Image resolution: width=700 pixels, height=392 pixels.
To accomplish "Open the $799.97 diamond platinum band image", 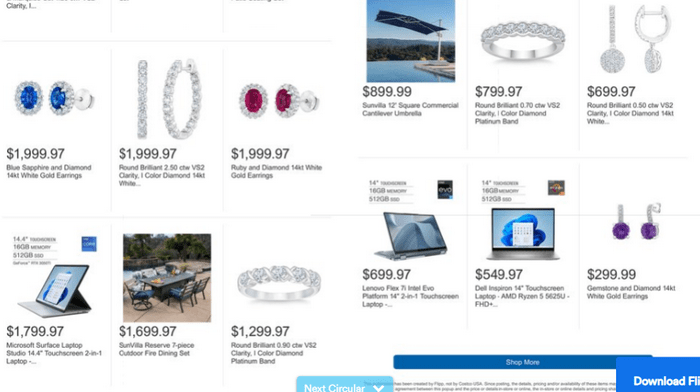I will point(523,41).
